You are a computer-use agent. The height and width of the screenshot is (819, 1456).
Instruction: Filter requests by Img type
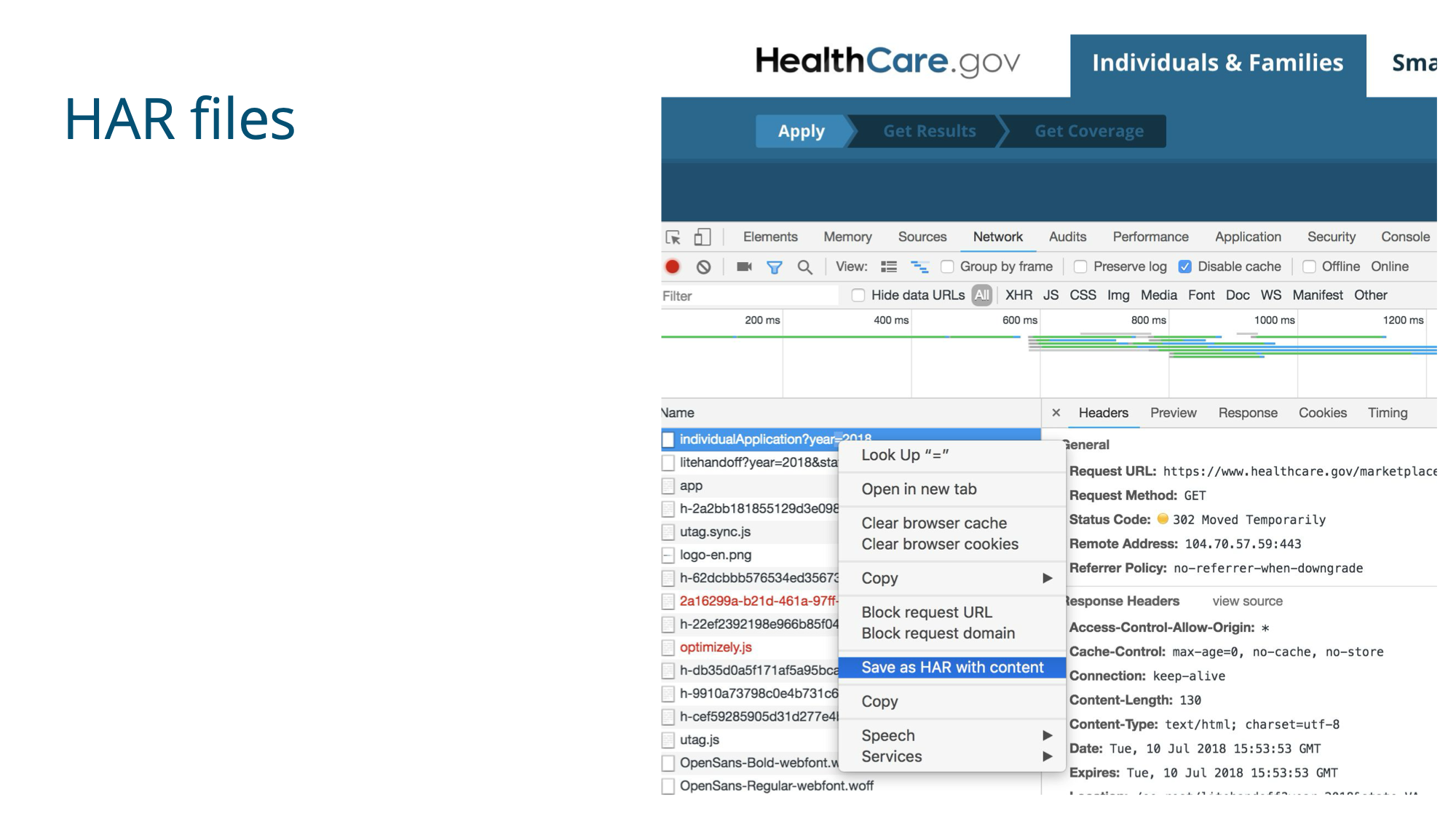tap(1118, 295)
